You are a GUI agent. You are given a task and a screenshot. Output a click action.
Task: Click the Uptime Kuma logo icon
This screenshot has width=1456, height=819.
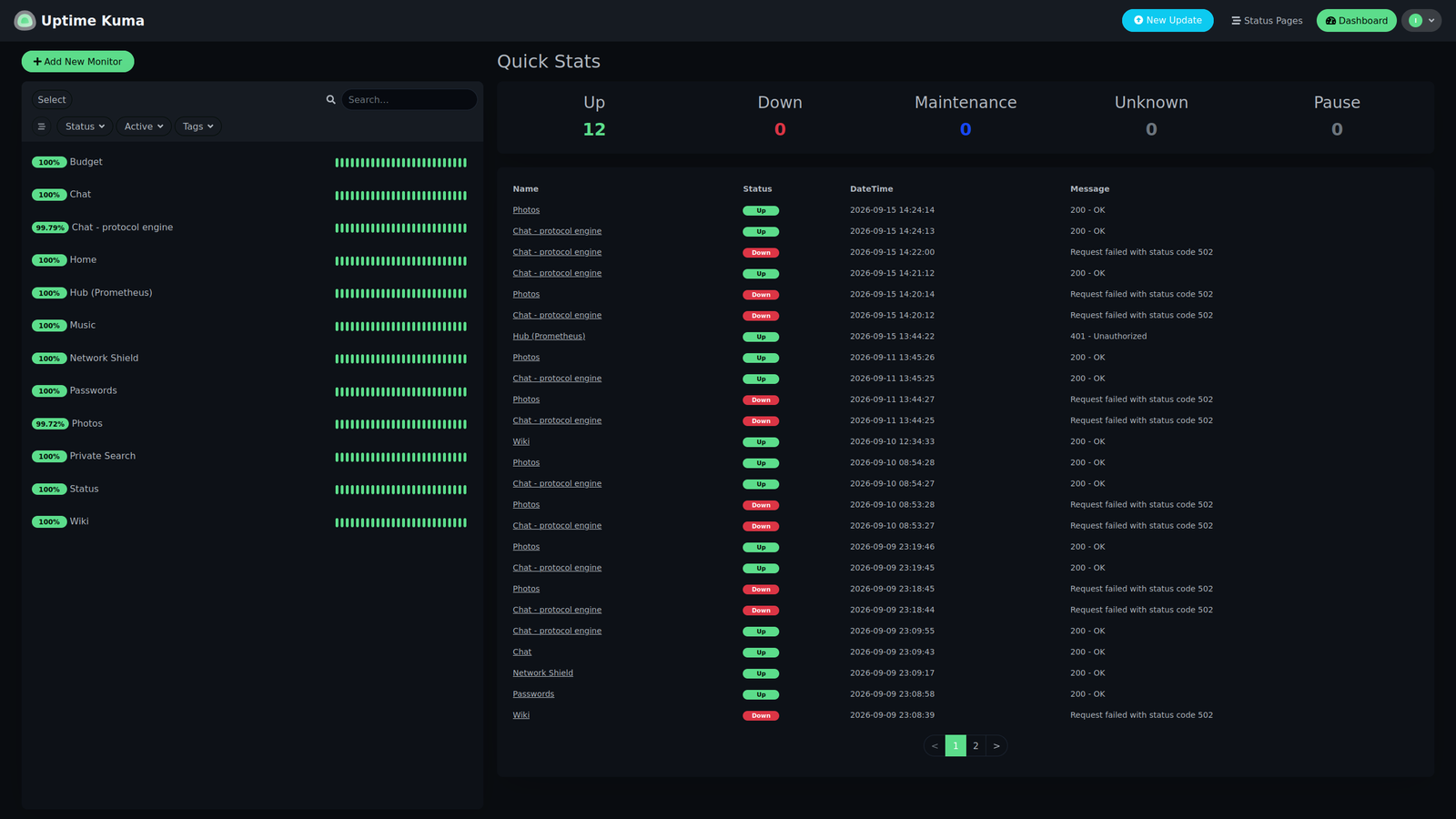click(25, 20)
